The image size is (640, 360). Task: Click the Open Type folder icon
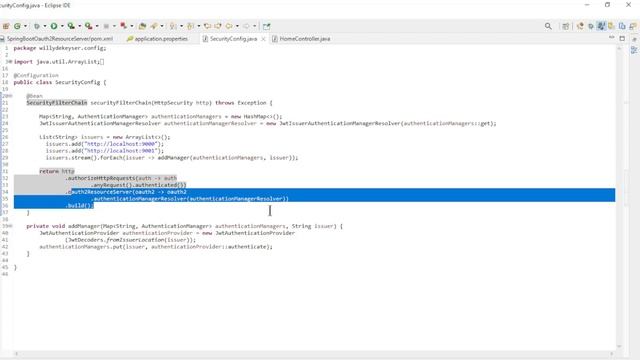pyautogui.click(x=142, y=26)
